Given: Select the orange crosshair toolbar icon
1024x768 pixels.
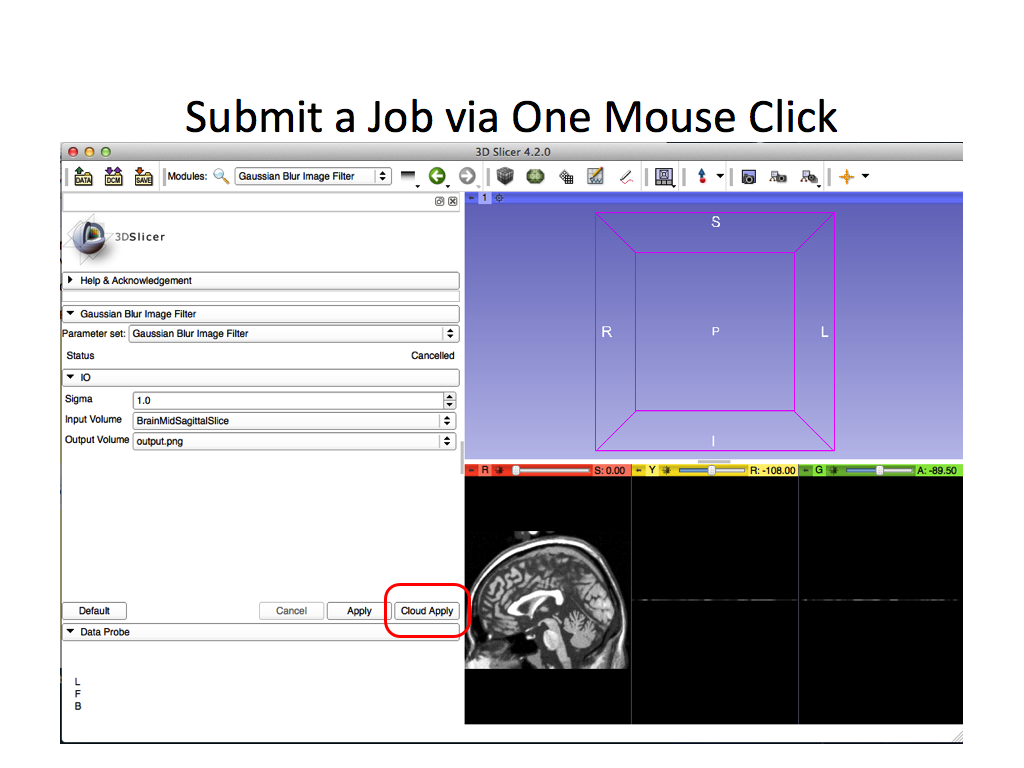Looking at the screenshot, I should [x=847, y=176].
